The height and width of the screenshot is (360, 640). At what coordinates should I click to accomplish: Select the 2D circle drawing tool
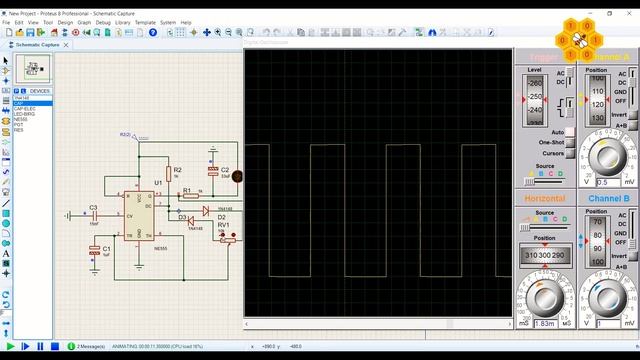pos(6,224)
